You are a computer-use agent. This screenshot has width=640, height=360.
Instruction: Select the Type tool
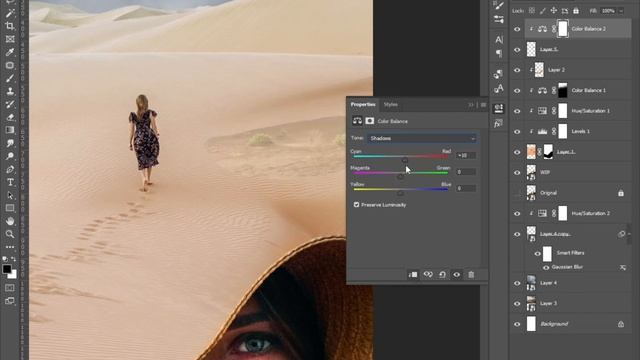[x=10, y=182]
